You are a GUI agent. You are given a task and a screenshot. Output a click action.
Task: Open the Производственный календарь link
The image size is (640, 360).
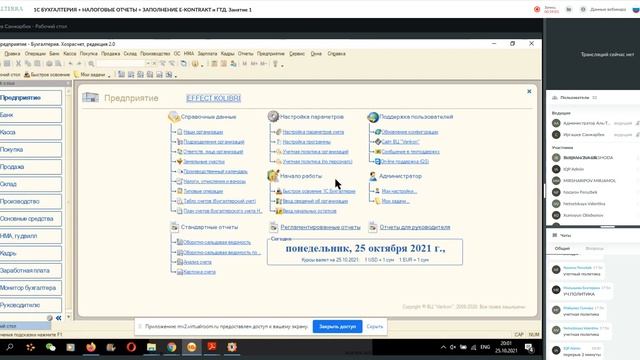click(216, 171)
